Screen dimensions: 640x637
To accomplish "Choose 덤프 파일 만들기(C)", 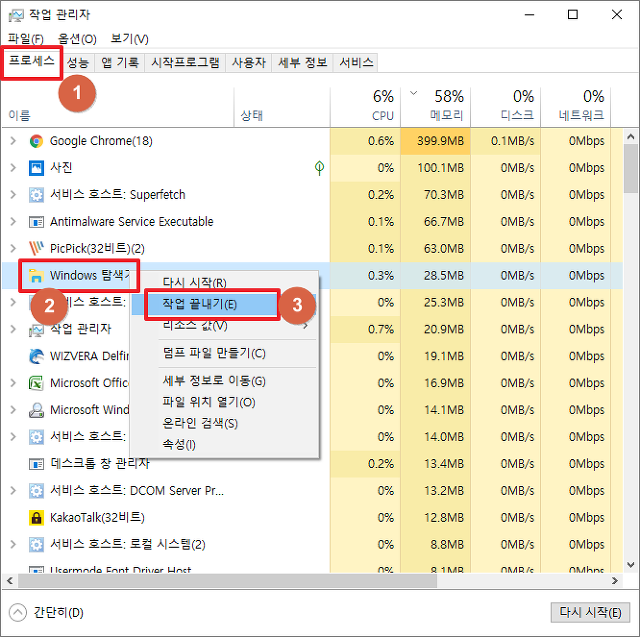I will pyautogui.click(x=224, y=353).
